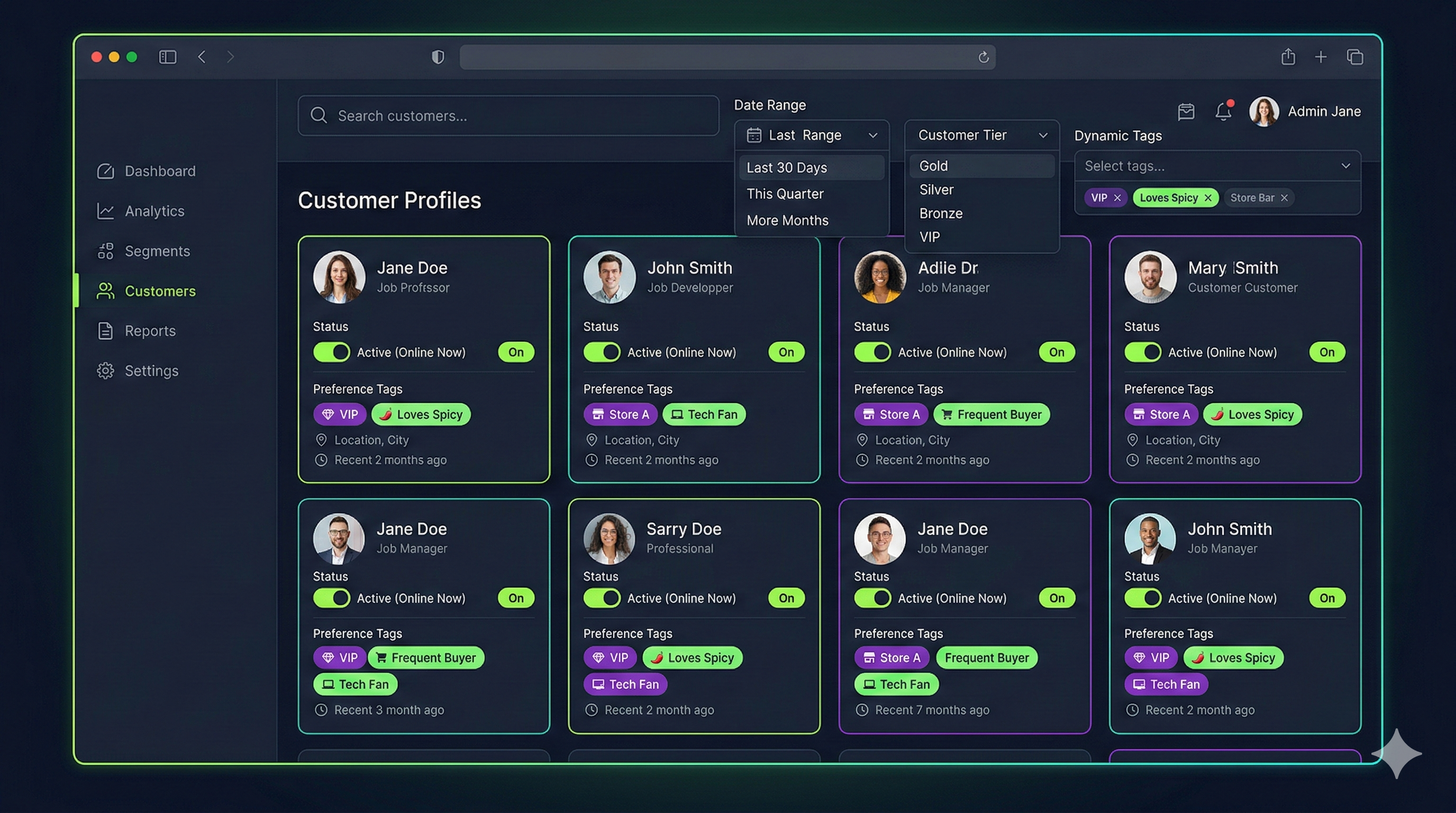
Task: Select Silver from customer tier options
Action: 936,190
